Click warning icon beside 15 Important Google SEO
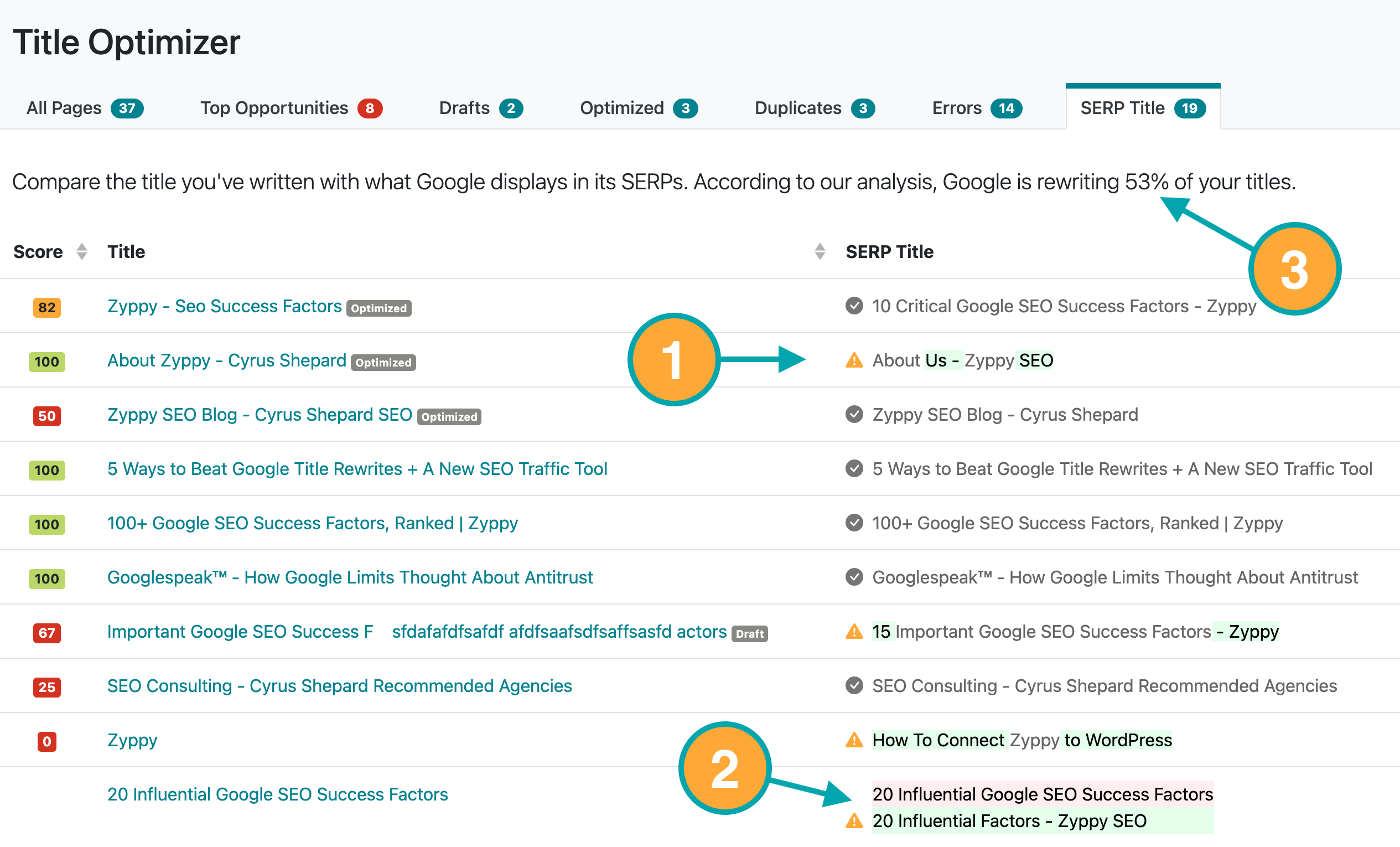This screenshot has height=847, width=1400. [854, 632]
